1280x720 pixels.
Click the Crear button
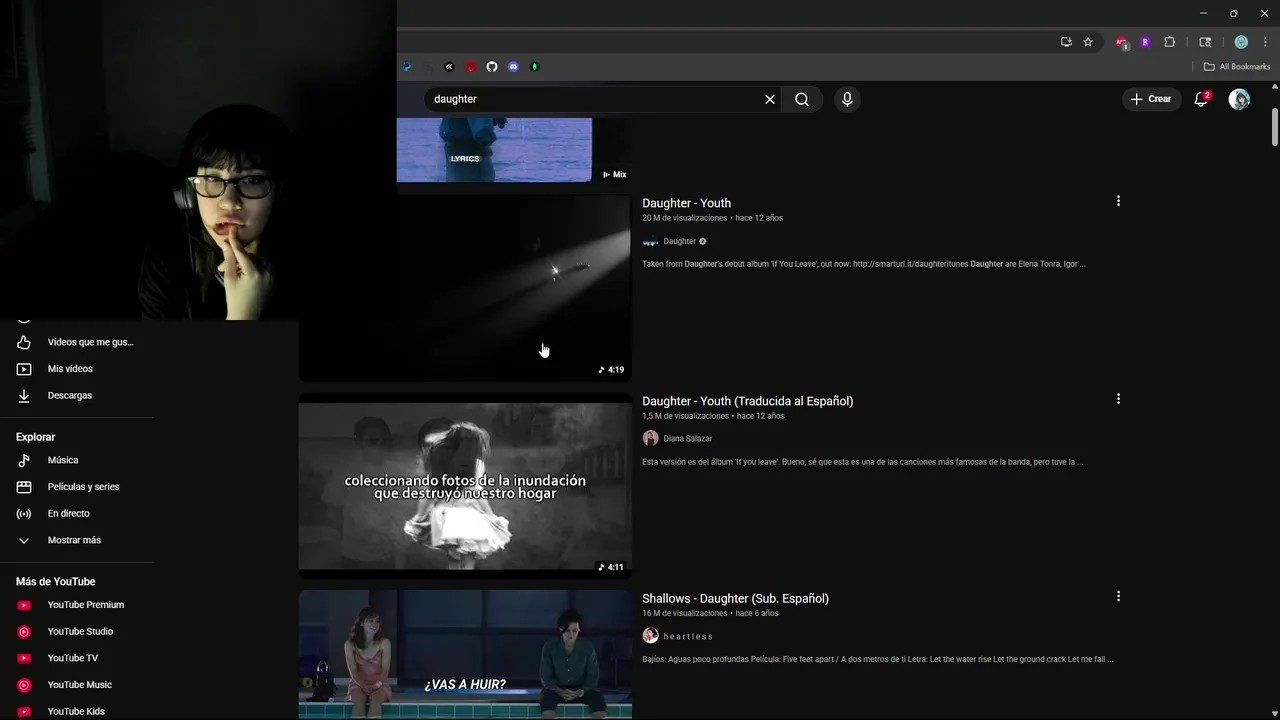(1151, 99)
